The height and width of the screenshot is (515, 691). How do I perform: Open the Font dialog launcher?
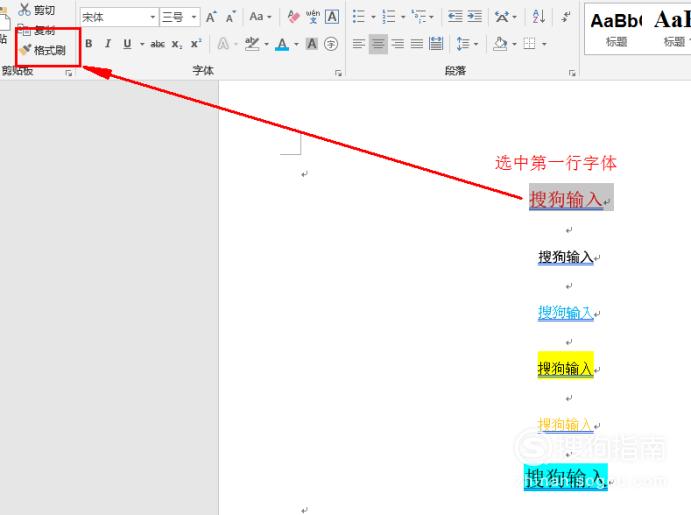(338, 73)
